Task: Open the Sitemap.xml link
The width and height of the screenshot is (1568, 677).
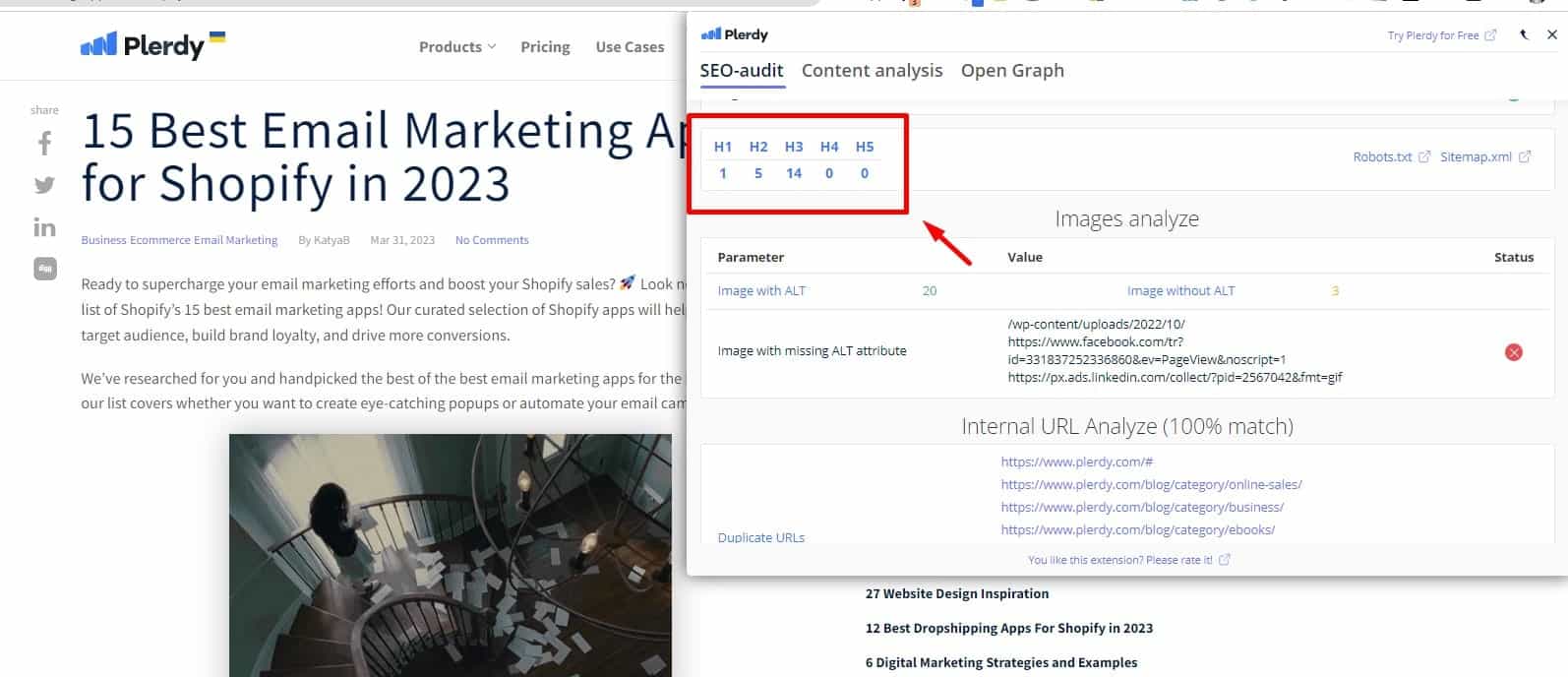Action: click(1476, 156)
